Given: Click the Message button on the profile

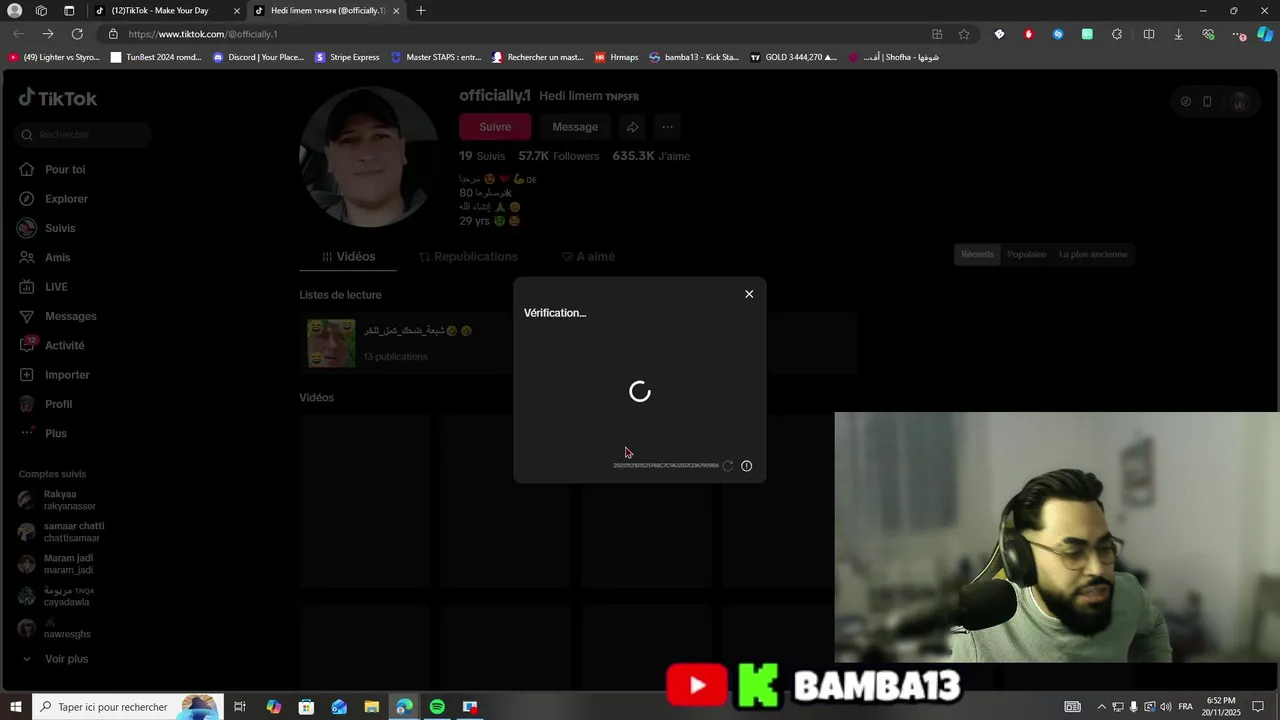Looking at the screenshot, I should [575, 127].
